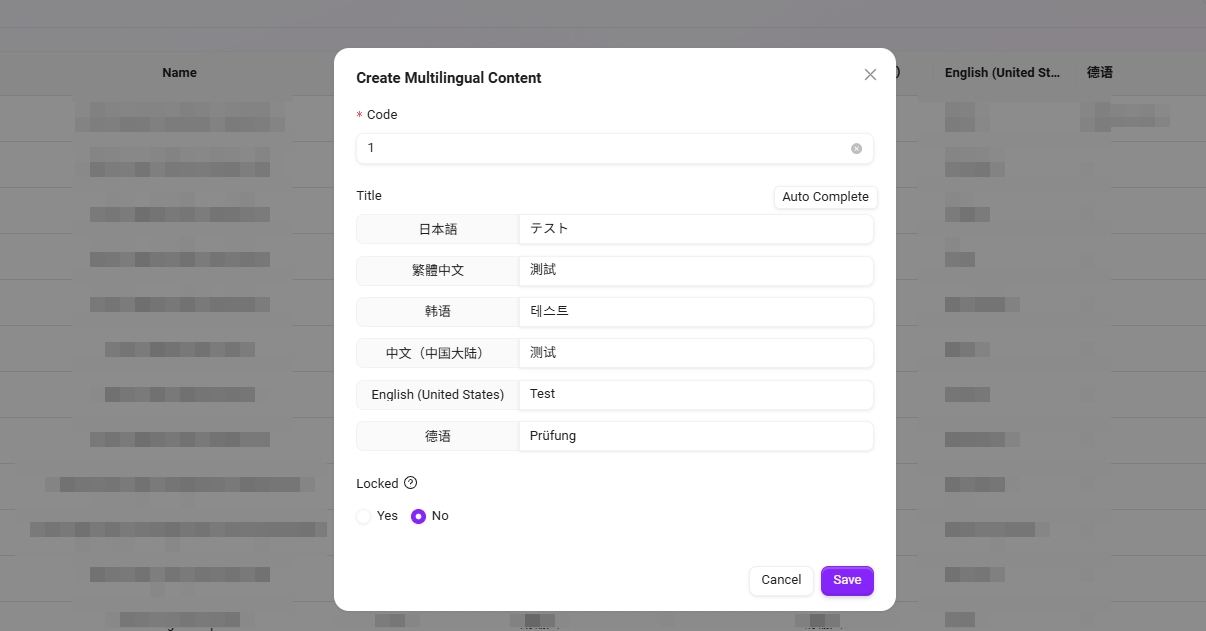
Task: Save the multilingual content
Action: pos(847,580)
